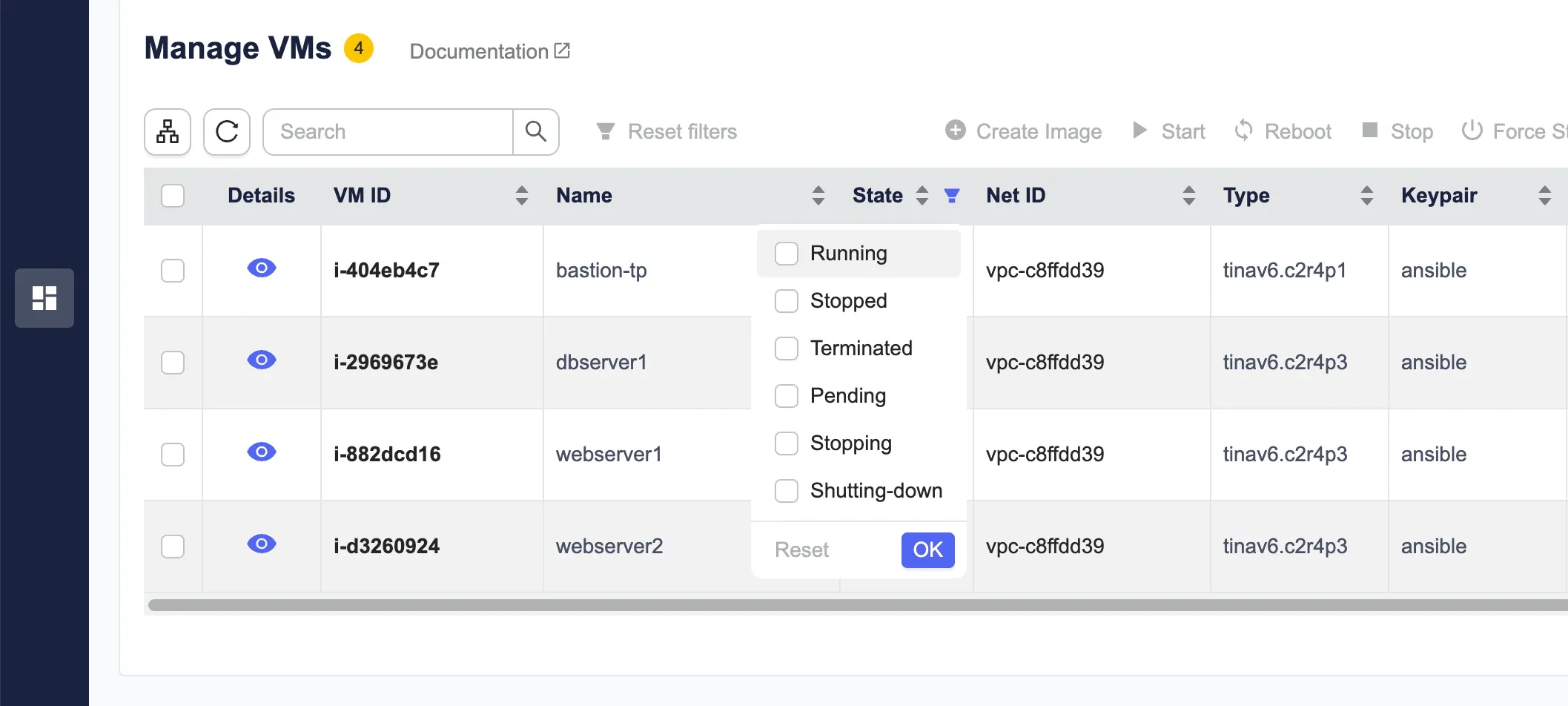Select the row checkbox for dbserver1
The image size is (1568, 706).
[x=173, y=363]
